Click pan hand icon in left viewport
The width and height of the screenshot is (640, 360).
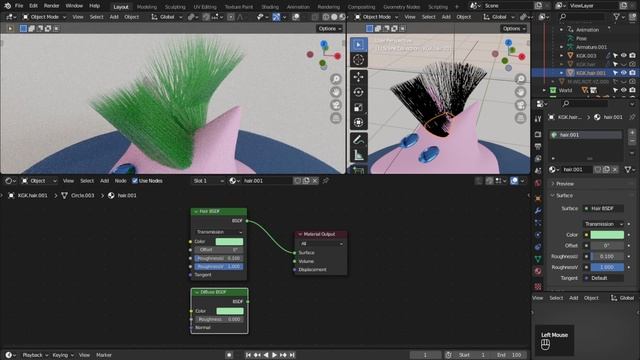pos(336,92)
